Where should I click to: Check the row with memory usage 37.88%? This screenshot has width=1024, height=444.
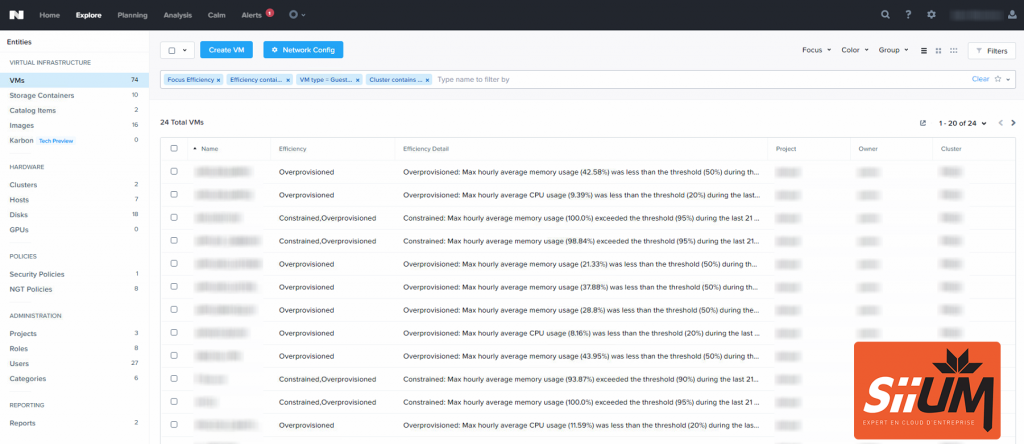tap(174, 287)
